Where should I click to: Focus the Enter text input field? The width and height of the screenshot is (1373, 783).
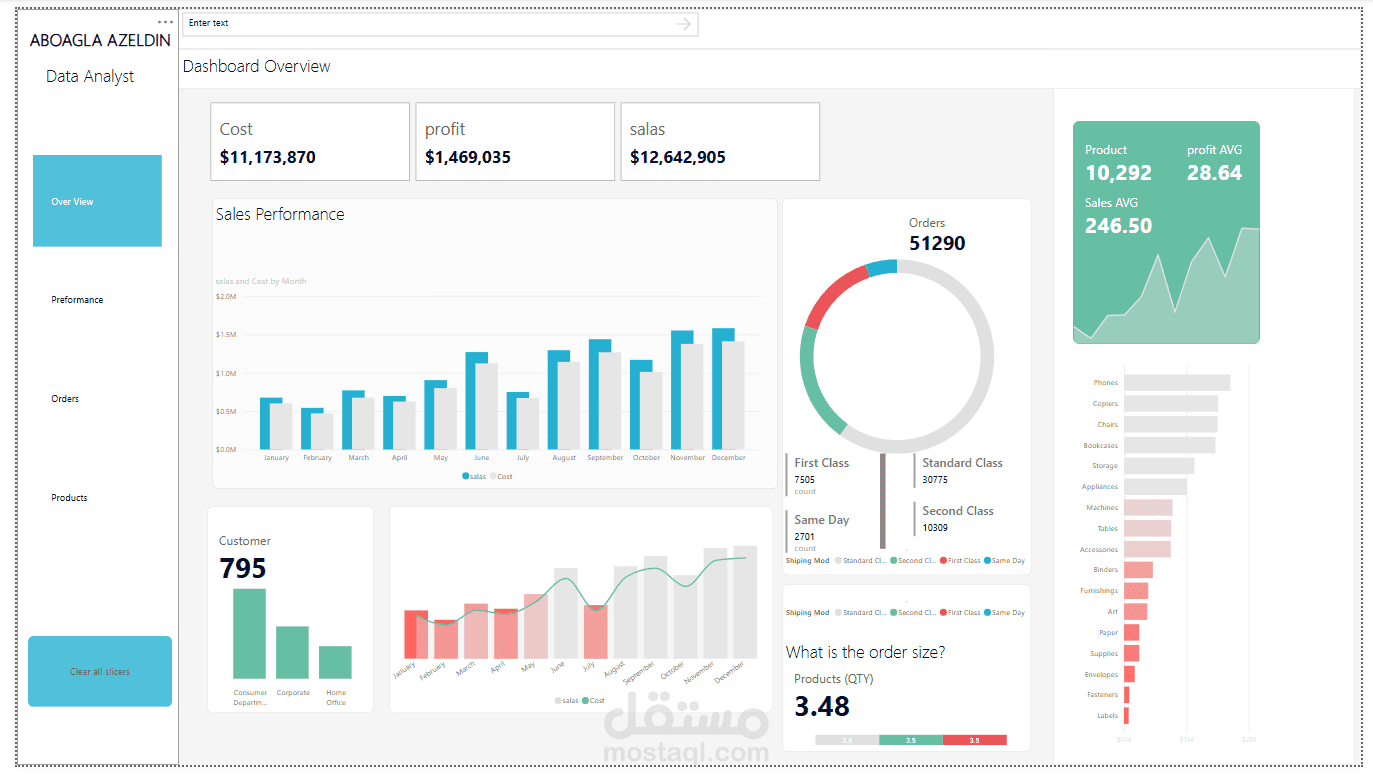pos(440,24)
